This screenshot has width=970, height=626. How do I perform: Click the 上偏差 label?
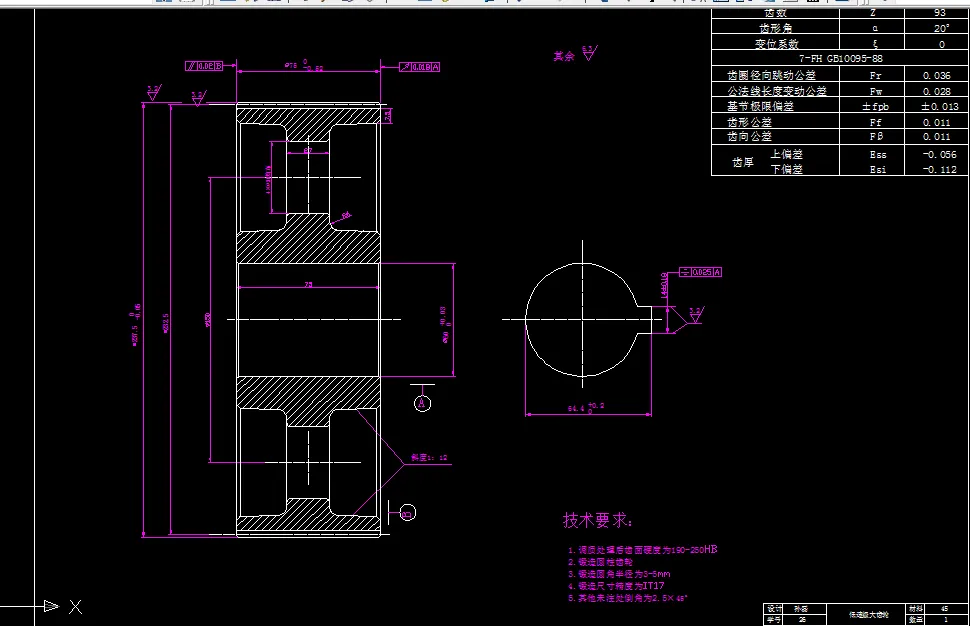[786, 154]
